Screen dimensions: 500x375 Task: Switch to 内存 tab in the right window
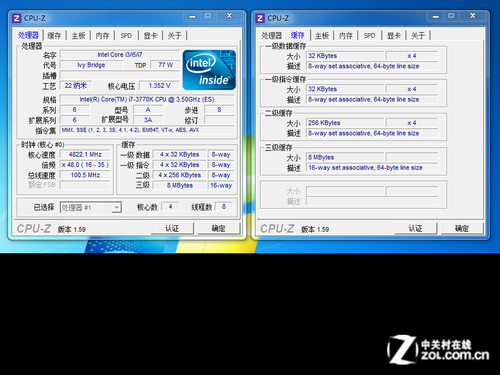346,36
